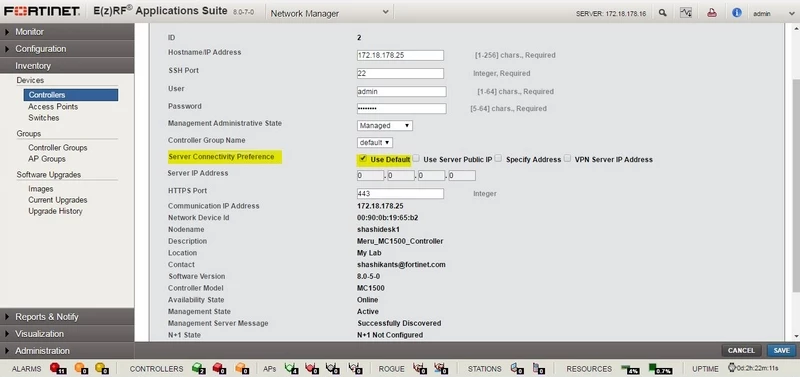Open the diagnostics graph icon in header
This screenshot has width=800, height=377.
(686, 13)
